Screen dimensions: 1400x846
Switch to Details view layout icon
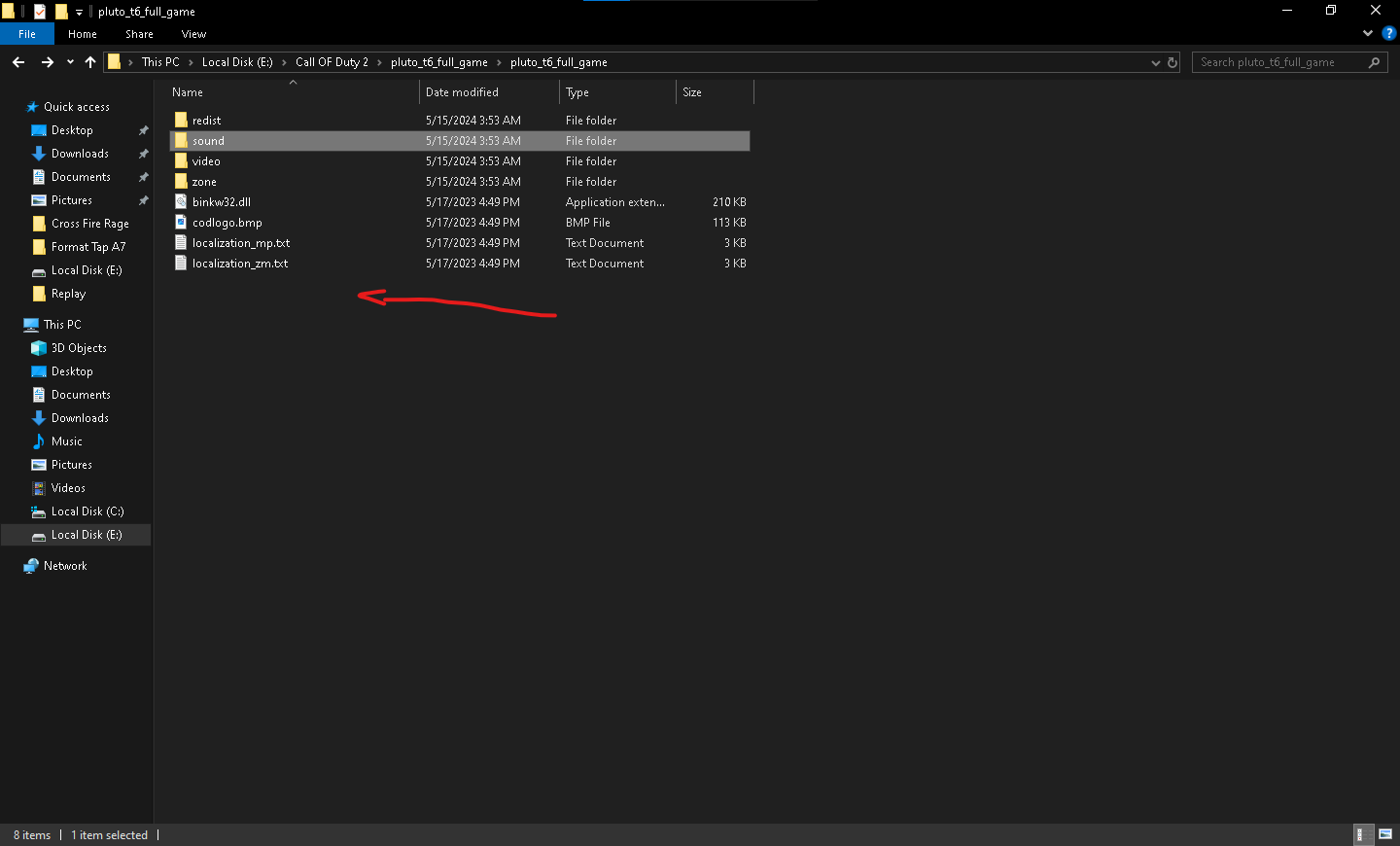coord(1364,834)
